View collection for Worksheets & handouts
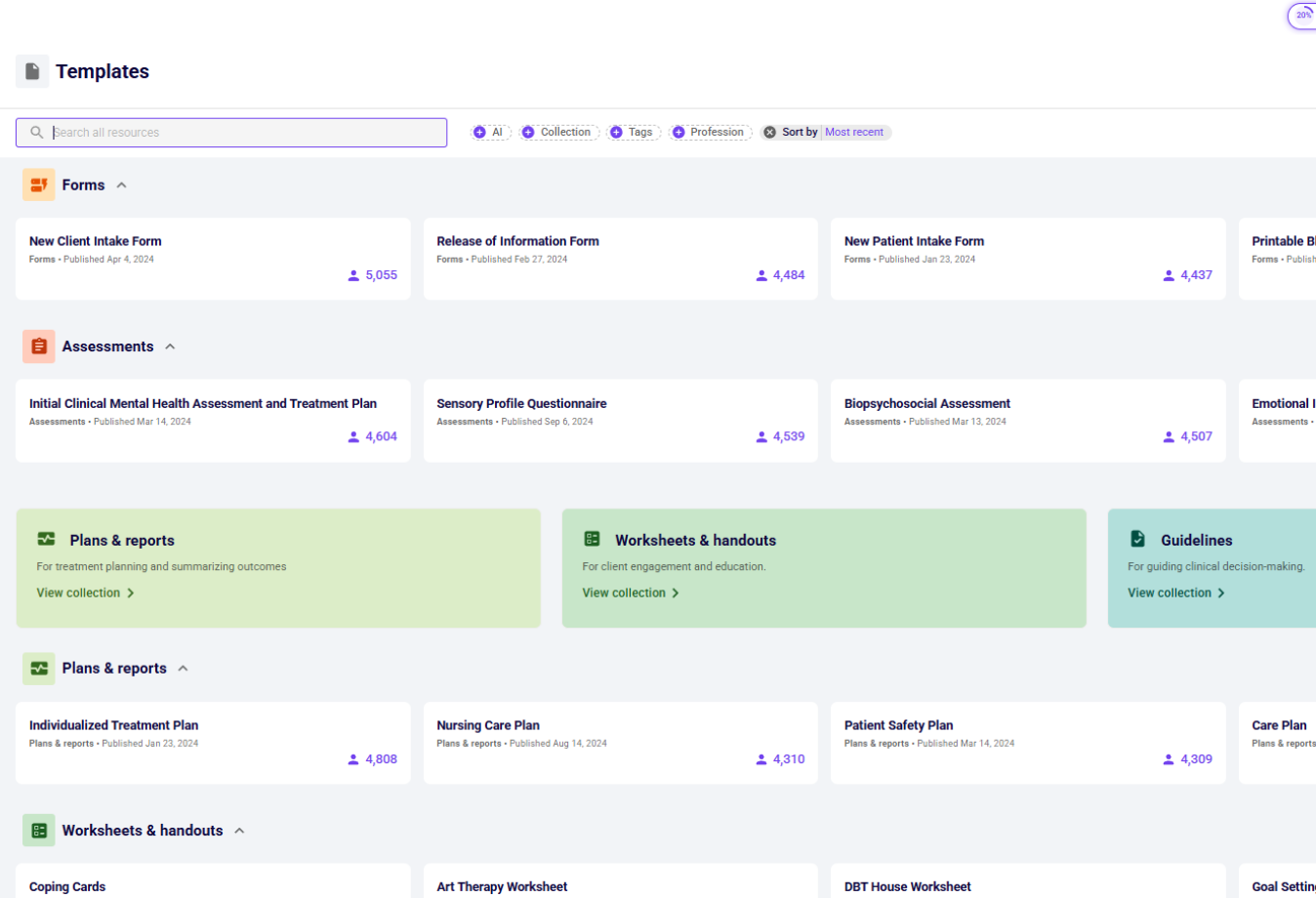Image resolution: width=1316 pixels, height=898 pixels. click(631, 593)
